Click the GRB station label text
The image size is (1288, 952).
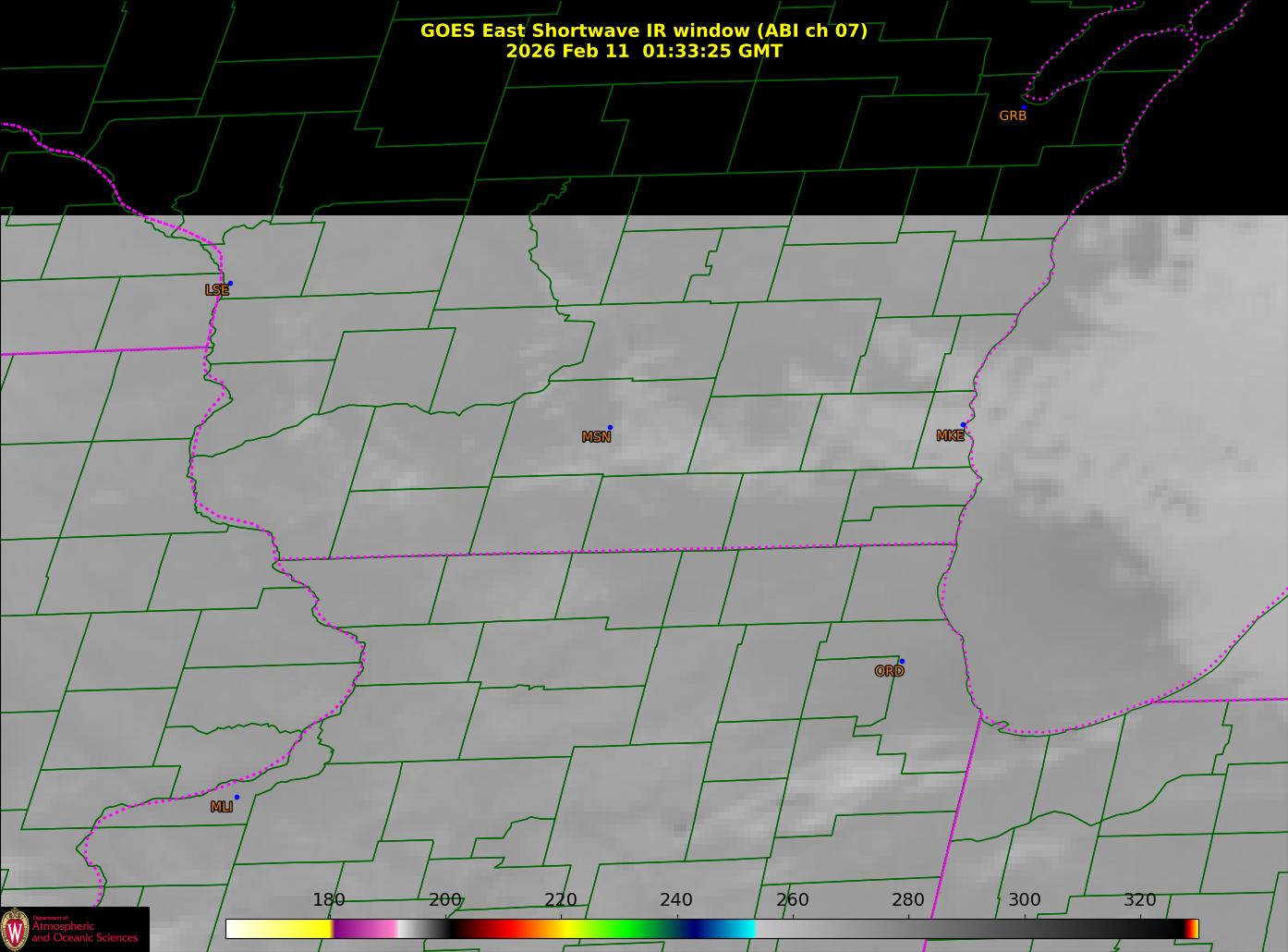pos(1013,116)
